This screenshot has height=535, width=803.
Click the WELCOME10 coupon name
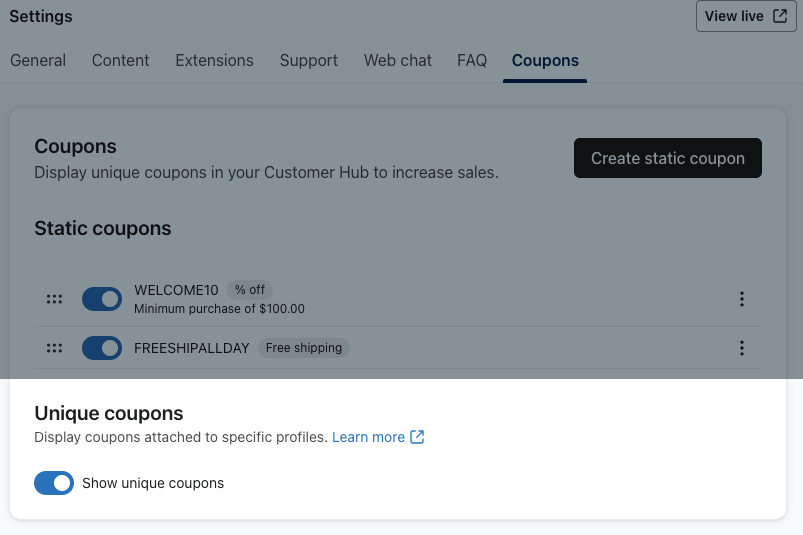pos(176,290)
